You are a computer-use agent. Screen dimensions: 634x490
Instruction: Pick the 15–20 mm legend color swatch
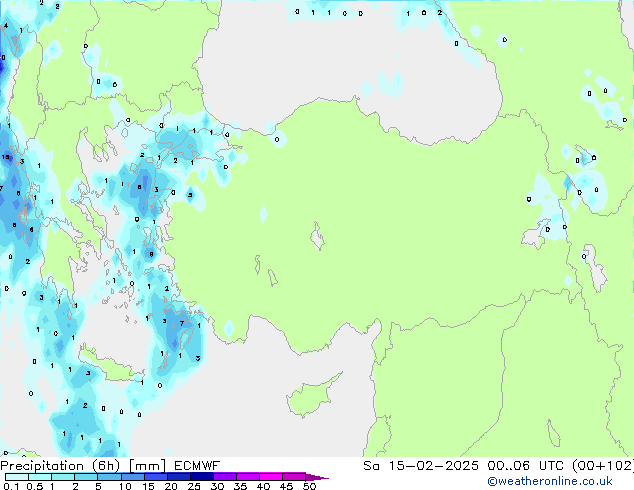coord(155,477)
